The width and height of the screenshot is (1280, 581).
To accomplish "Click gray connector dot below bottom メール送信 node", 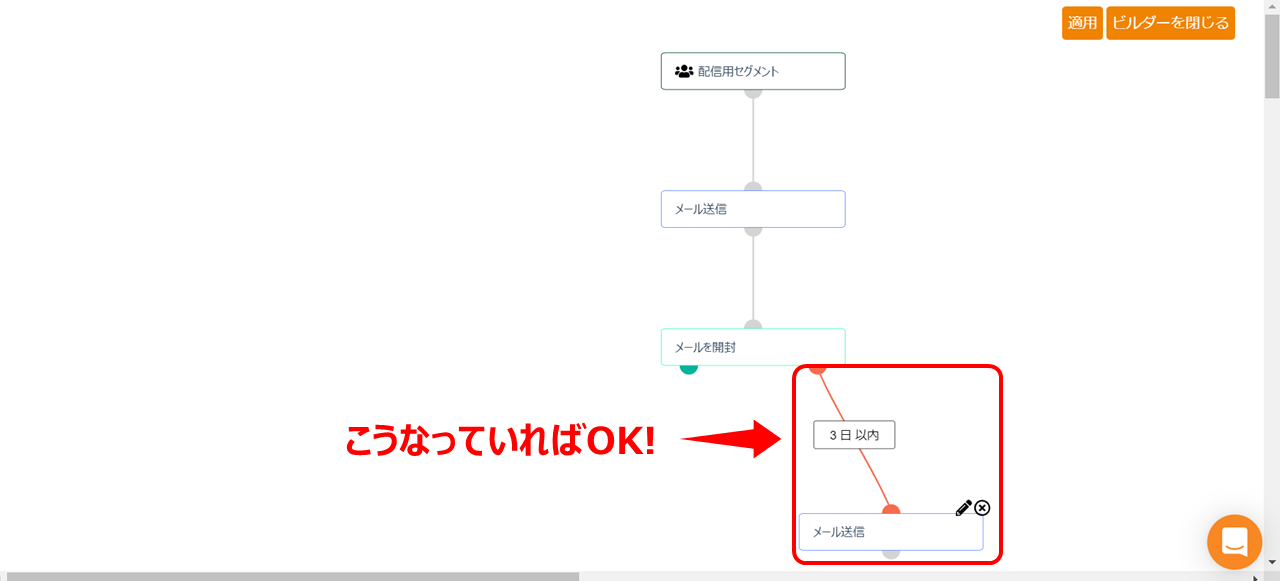I will pos(891,553).
